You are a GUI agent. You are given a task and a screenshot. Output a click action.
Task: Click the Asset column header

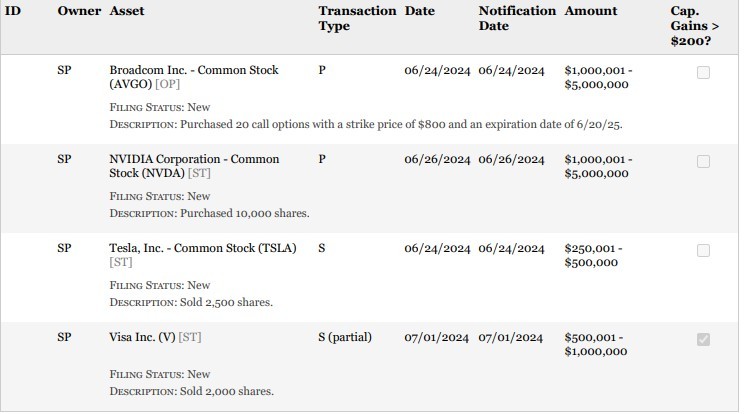click(125, 11)
